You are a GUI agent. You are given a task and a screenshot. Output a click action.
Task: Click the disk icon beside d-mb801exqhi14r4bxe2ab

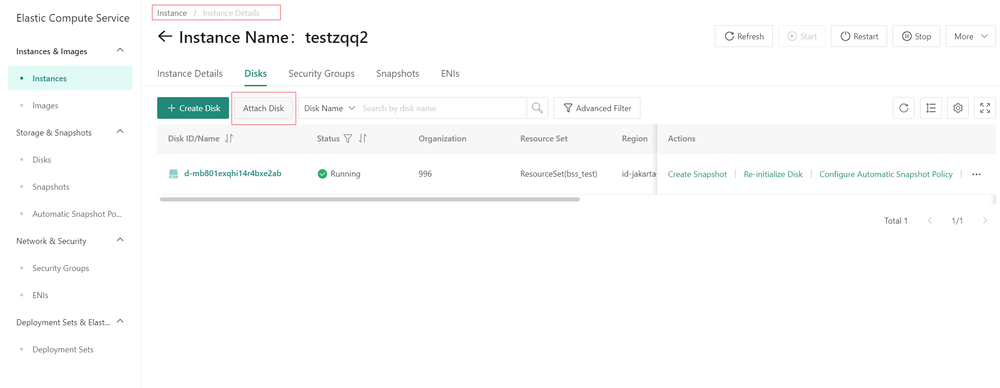(x=173, y=174)
